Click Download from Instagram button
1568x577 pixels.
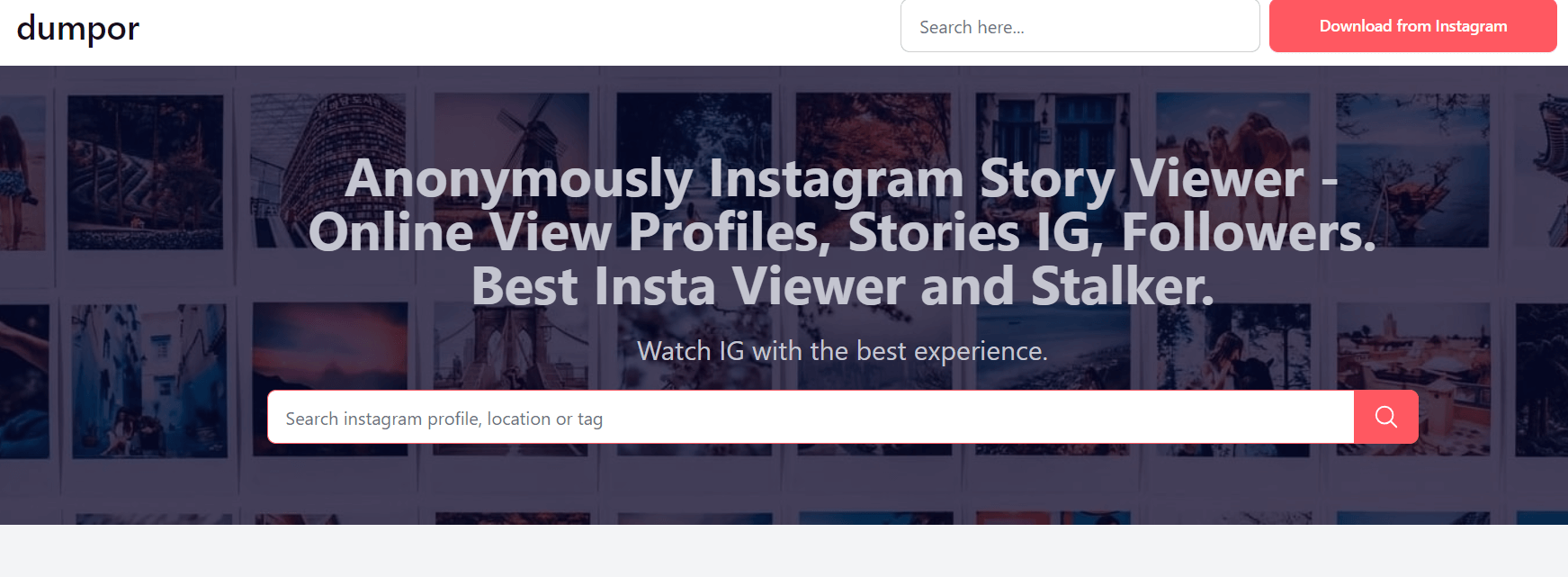pos(1412,26)
